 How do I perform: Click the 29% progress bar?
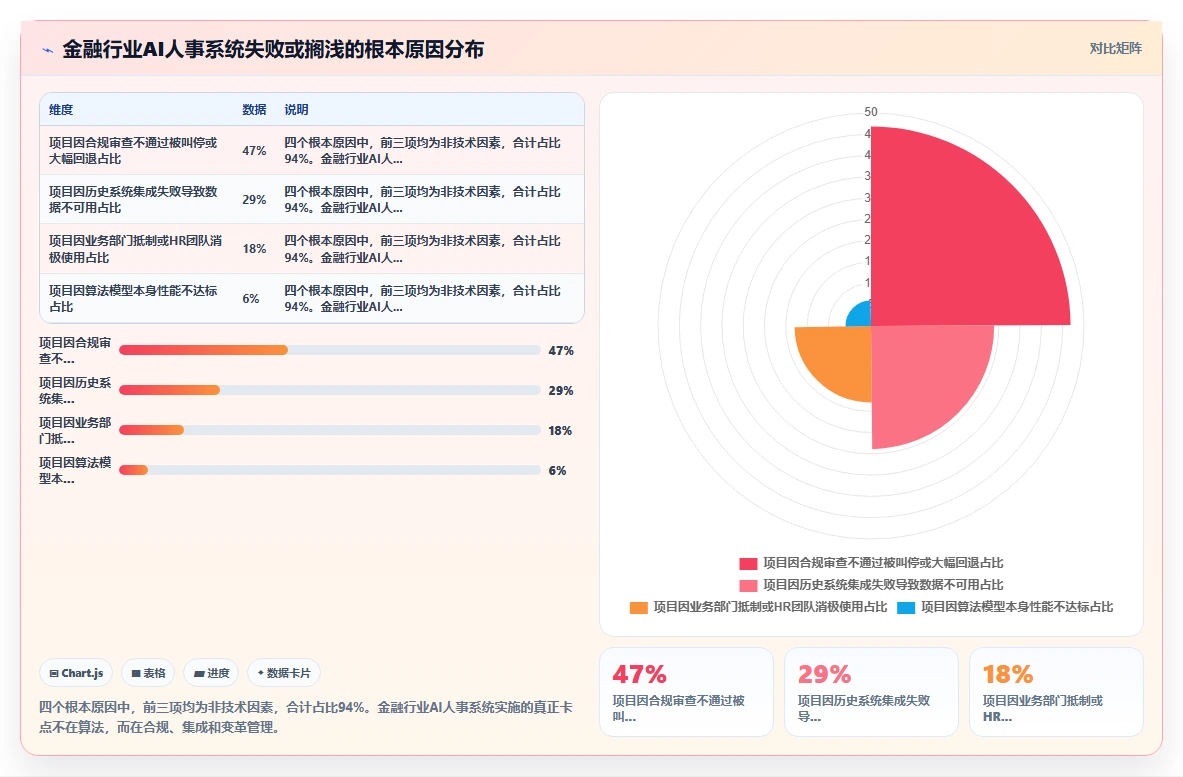330,390
